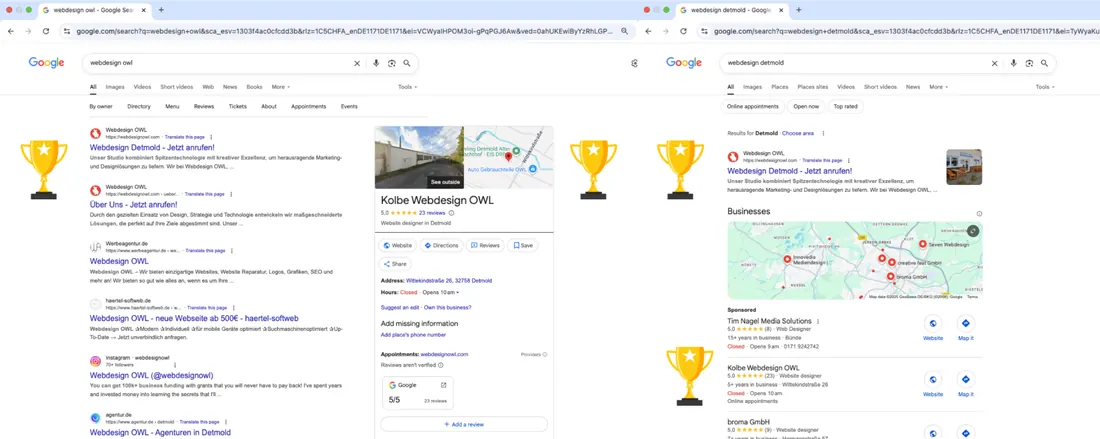Open site info icon in left address bar
Image resolution: width=1100 pixels, height=439 pixels.
[67, 32]
